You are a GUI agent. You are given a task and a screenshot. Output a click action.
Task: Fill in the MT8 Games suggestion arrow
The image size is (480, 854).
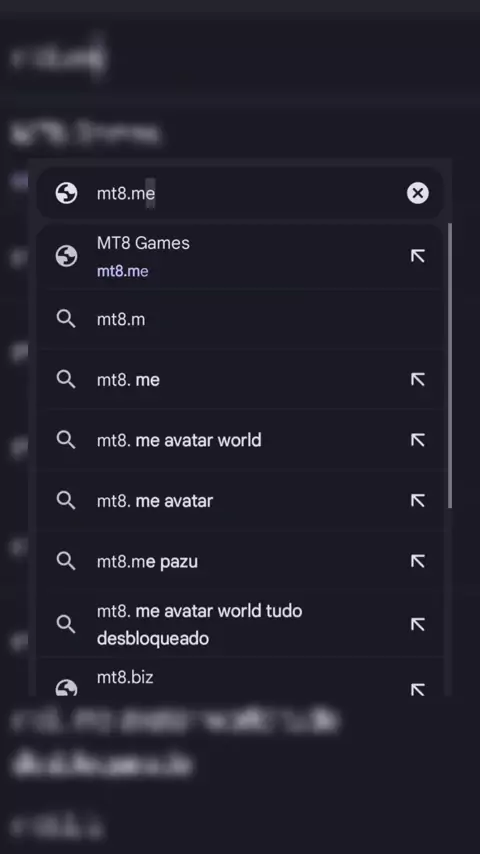[417, 256]
